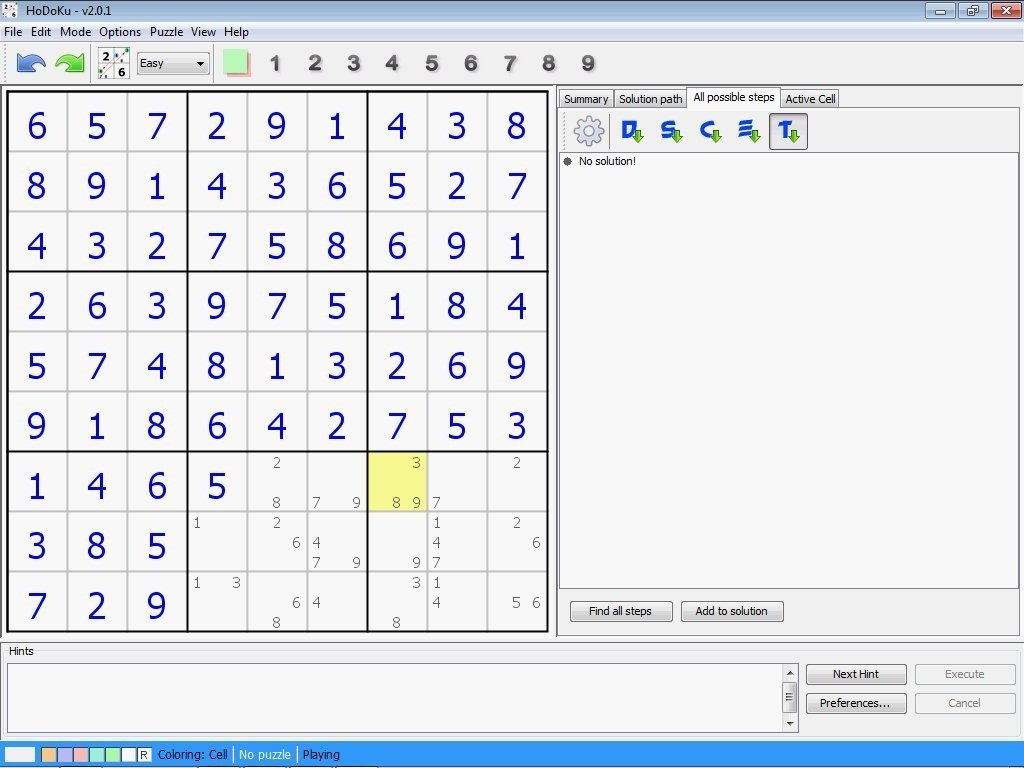
Task: Select the All possible steps tab
Action: pyautogui.click(x=733, y=97)
